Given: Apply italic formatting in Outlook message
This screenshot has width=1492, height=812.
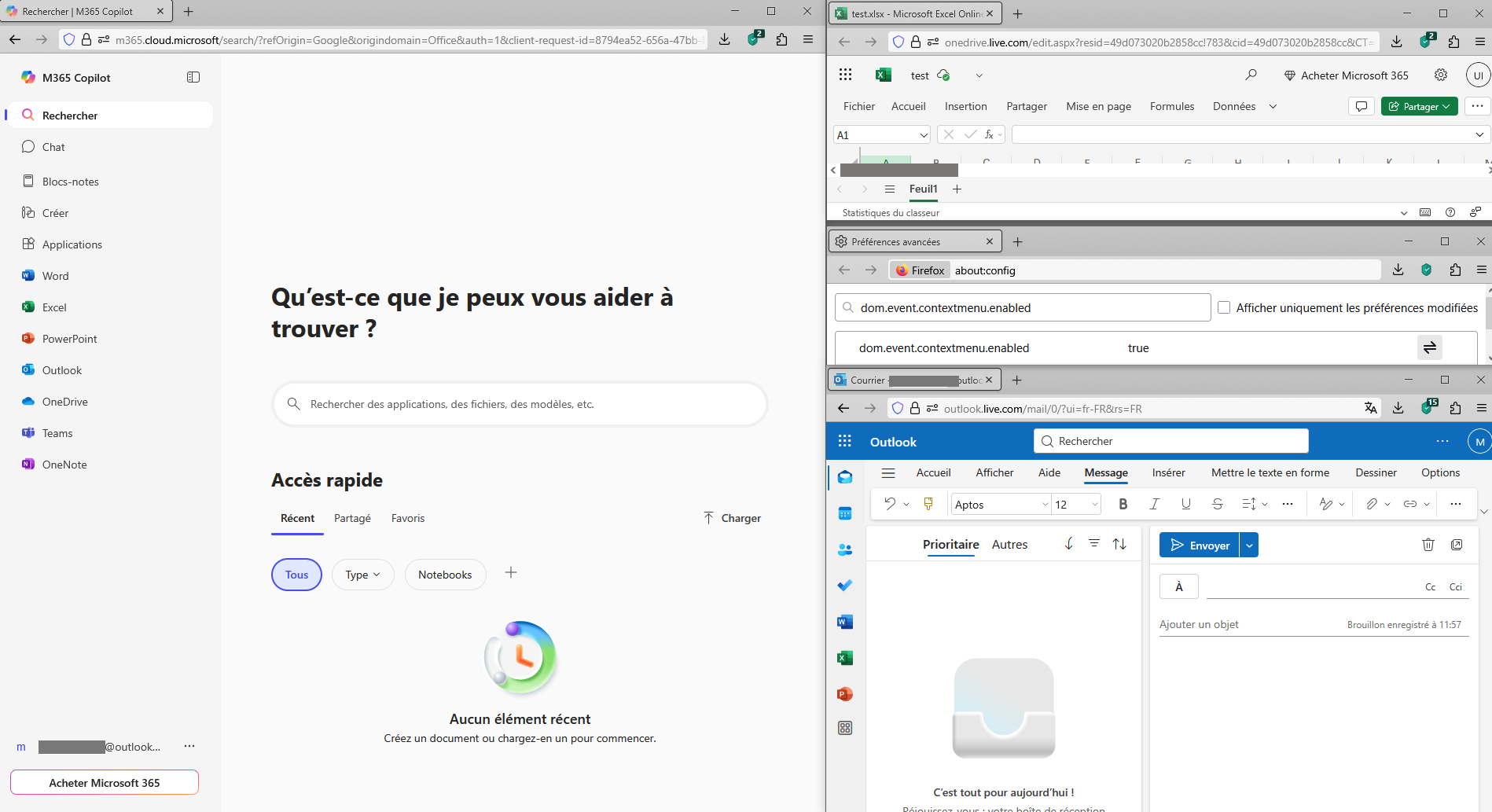Looking at the screenshot, I should coord(1155,504).
